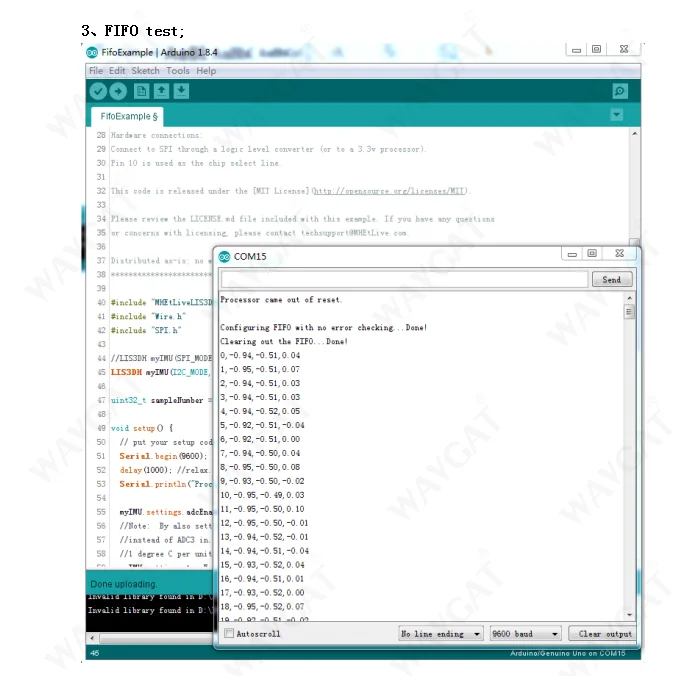This screenshot has height=676, width=697.
Task: Click the Arduino icon in main title bar
Action: click(x=92, y=52)
